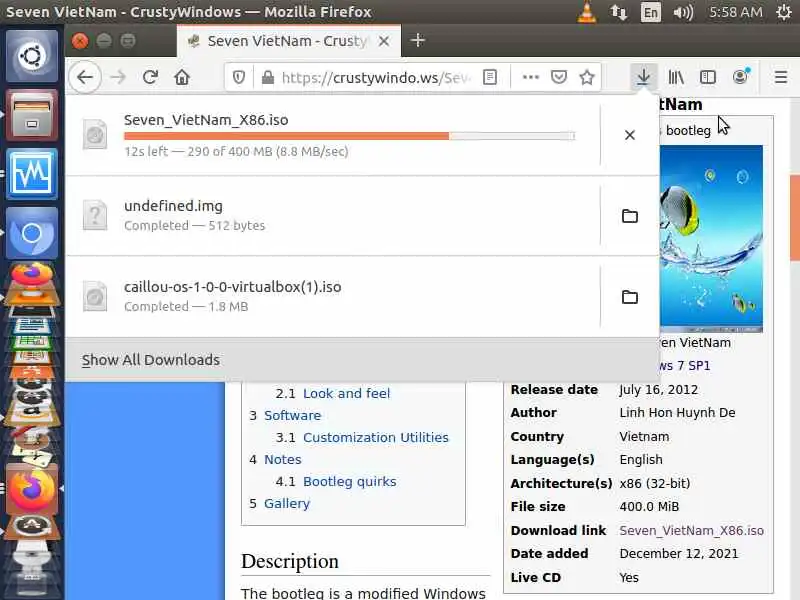Image resolution: width=800 pixels, height=600 pixels.
Task: Open the Library bookshelf icon
Action: click(x=676, y=78)
